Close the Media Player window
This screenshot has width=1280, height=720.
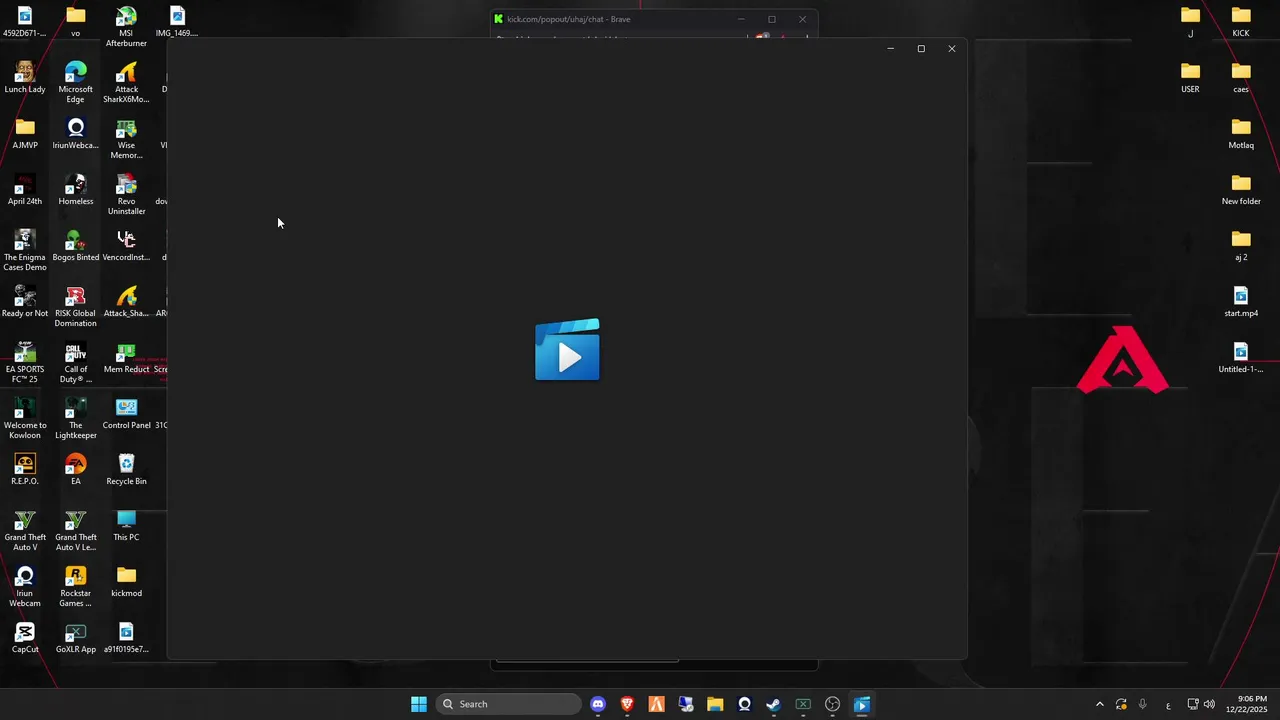coord(952,49)
